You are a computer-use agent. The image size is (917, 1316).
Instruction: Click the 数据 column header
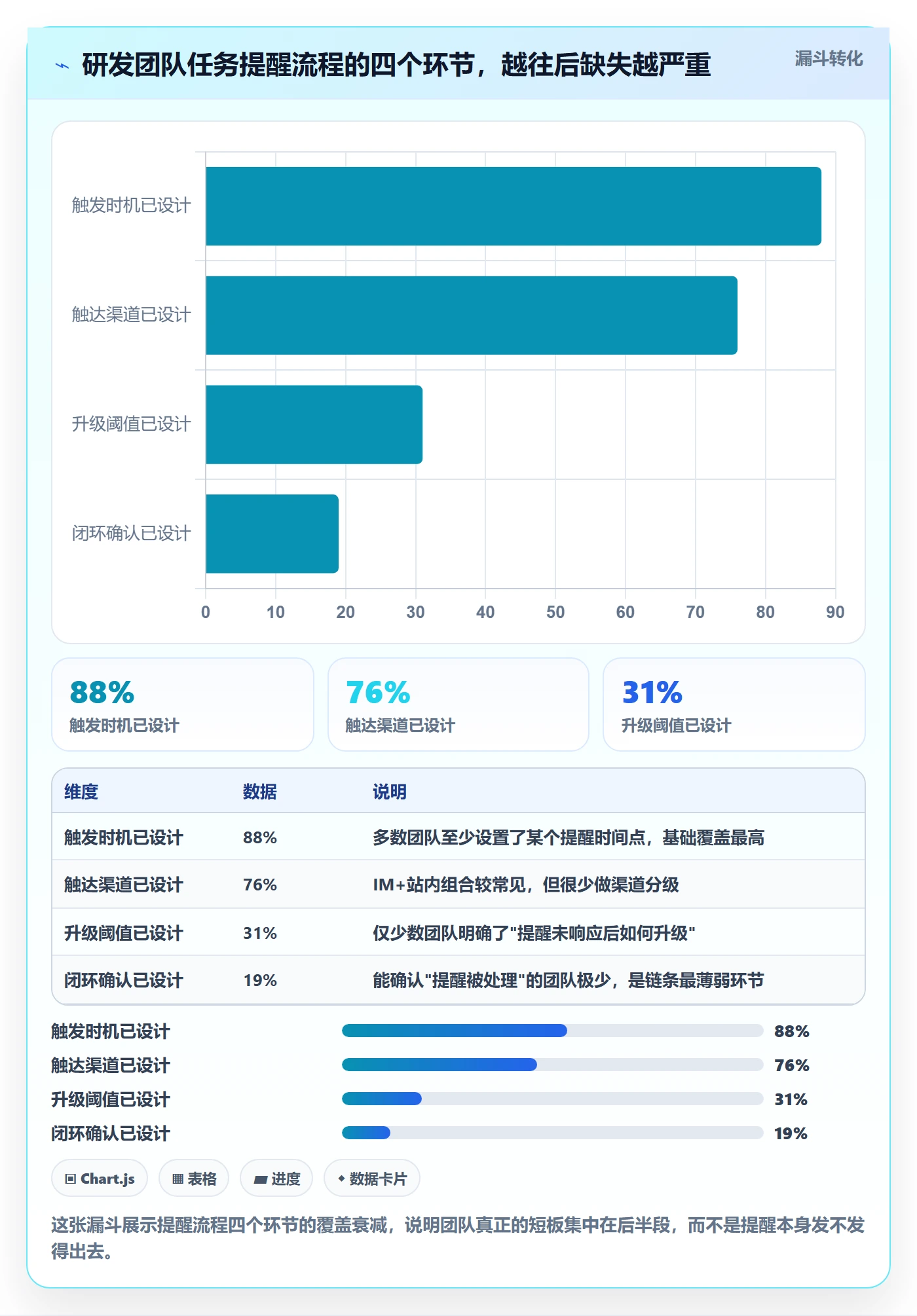260,792
